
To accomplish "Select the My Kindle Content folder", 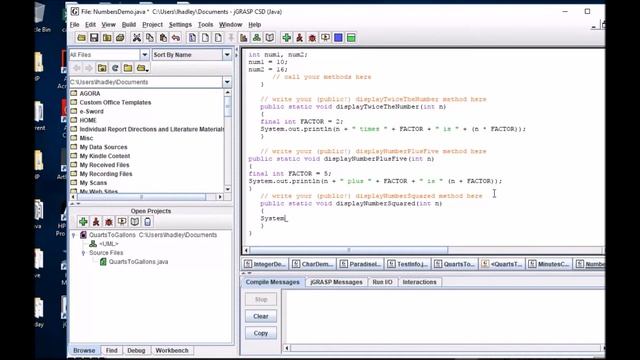I will tap(105, 156).
